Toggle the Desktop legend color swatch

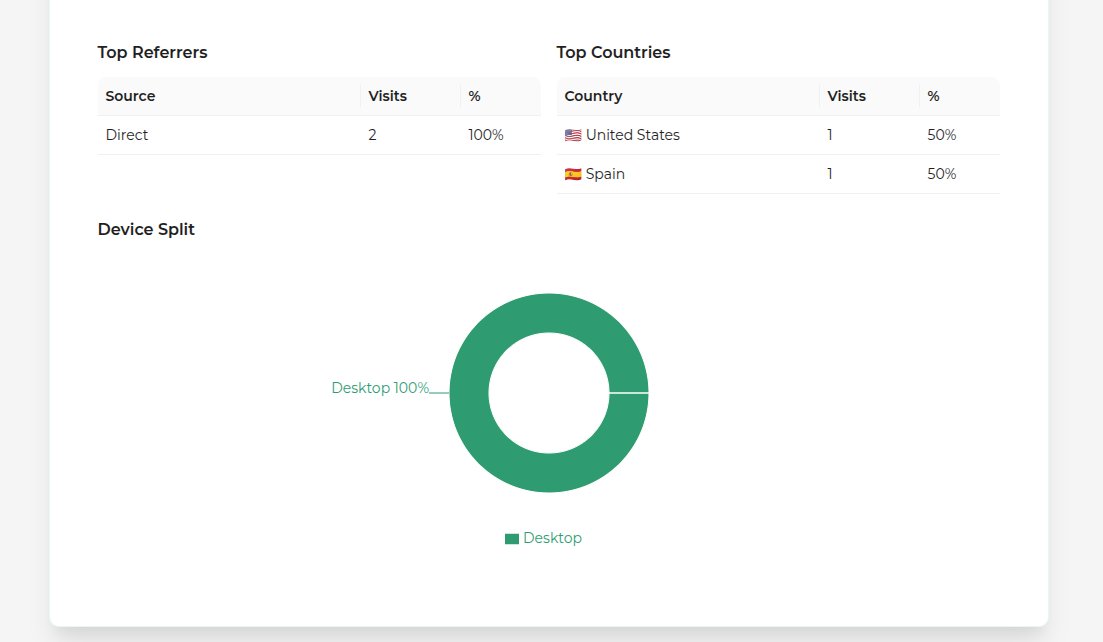(x=512, y=539)
